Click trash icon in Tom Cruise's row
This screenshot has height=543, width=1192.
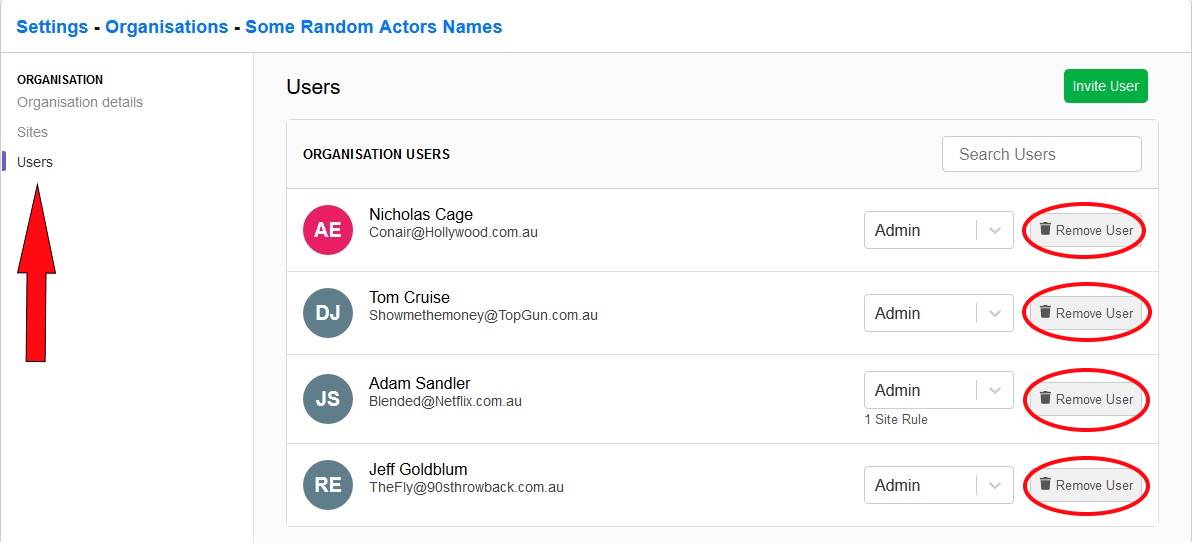point(1045,312)
